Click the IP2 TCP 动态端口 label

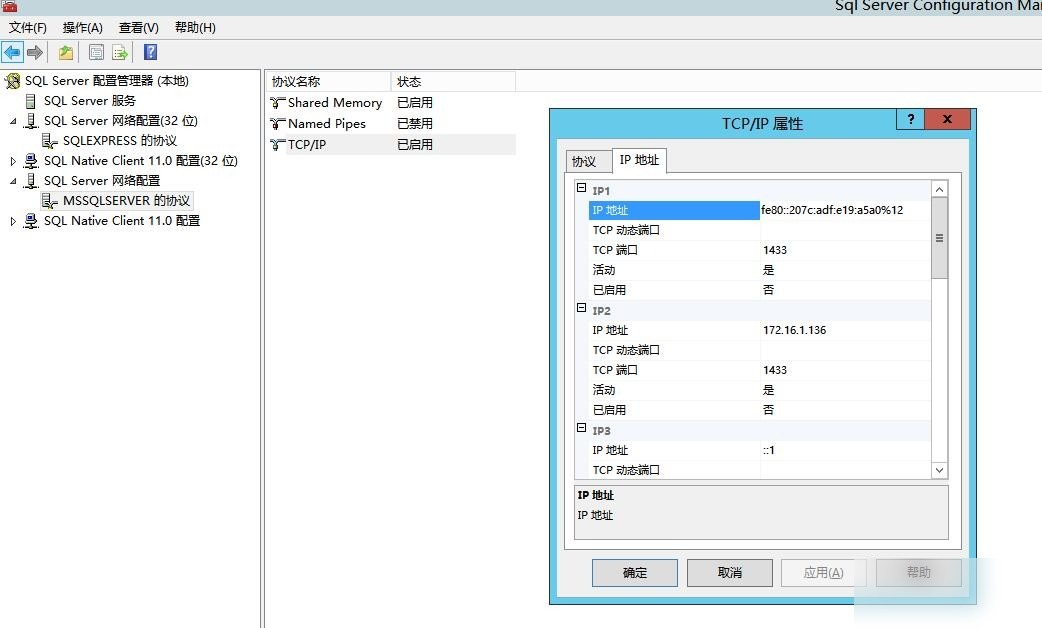[626, 350]
